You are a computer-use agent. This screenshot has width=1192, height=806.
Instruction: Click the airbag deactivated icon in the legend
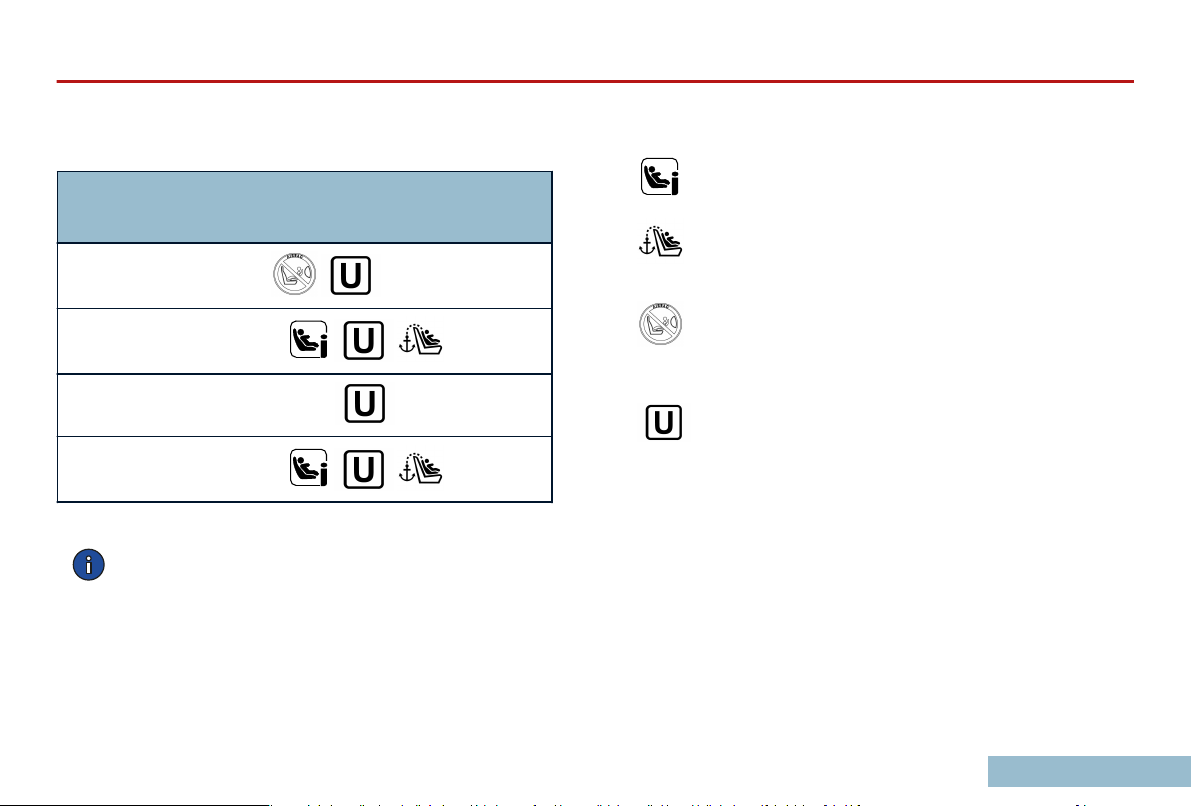click(661, 324)
